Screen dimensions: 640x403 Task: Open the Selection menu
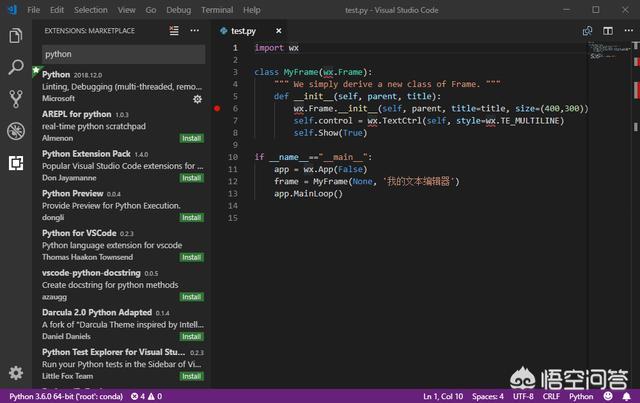pos(91,10)
